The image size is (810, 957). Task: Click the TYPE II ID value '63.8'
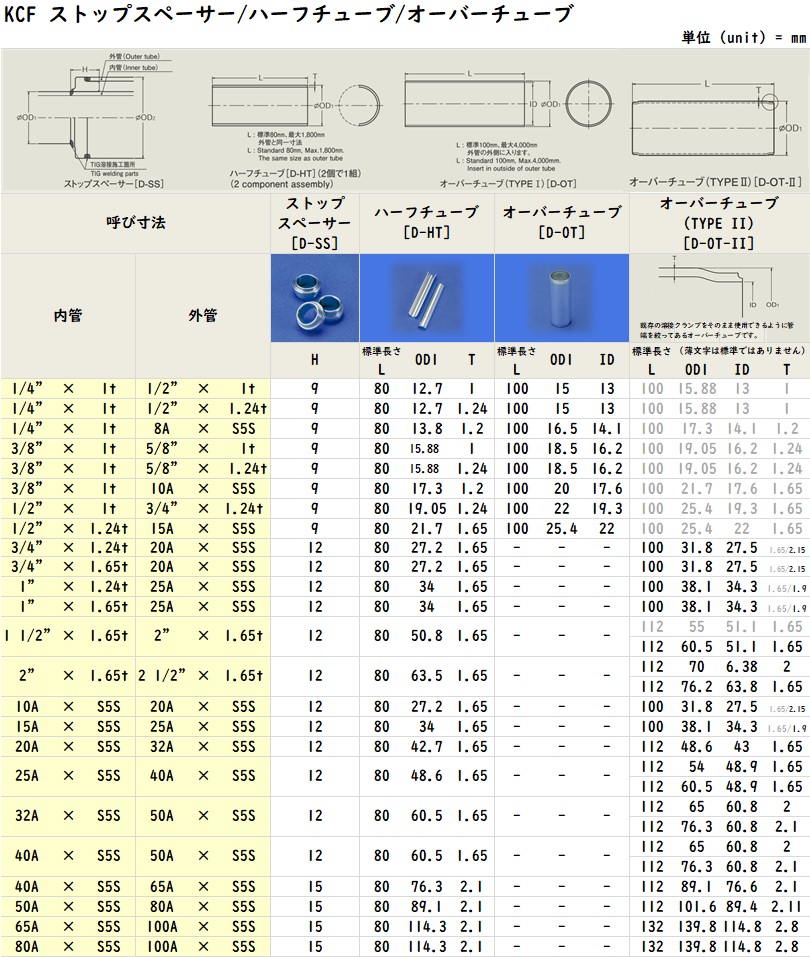point(742,687)
